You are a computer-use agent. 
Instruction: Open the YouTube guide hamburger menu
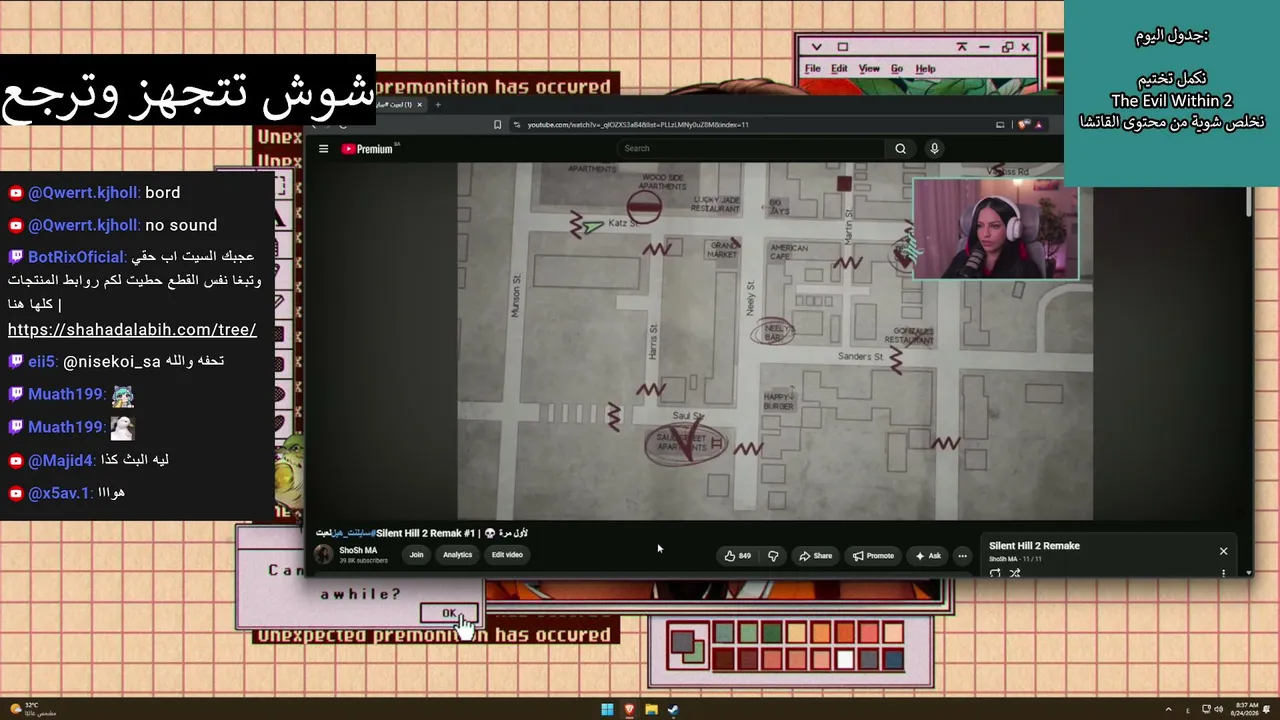[x=323, y=149]
